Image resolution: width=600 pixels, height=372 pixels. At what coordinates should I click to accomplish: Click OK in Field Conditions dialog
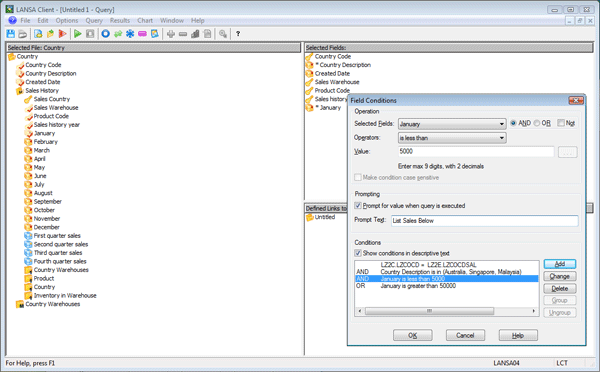(x=412, y=335)
